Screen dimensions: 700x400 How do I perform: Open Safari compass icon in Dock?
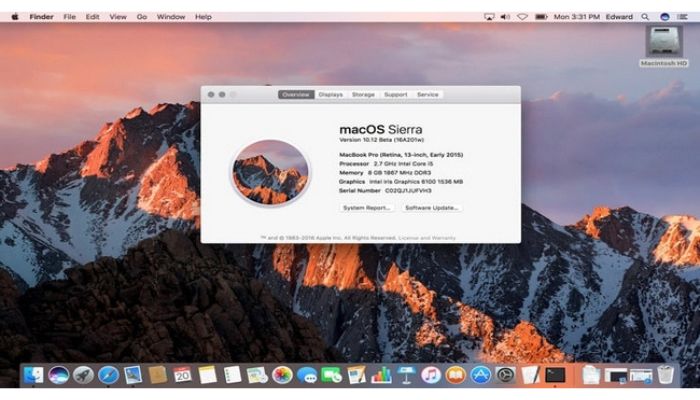108,375
